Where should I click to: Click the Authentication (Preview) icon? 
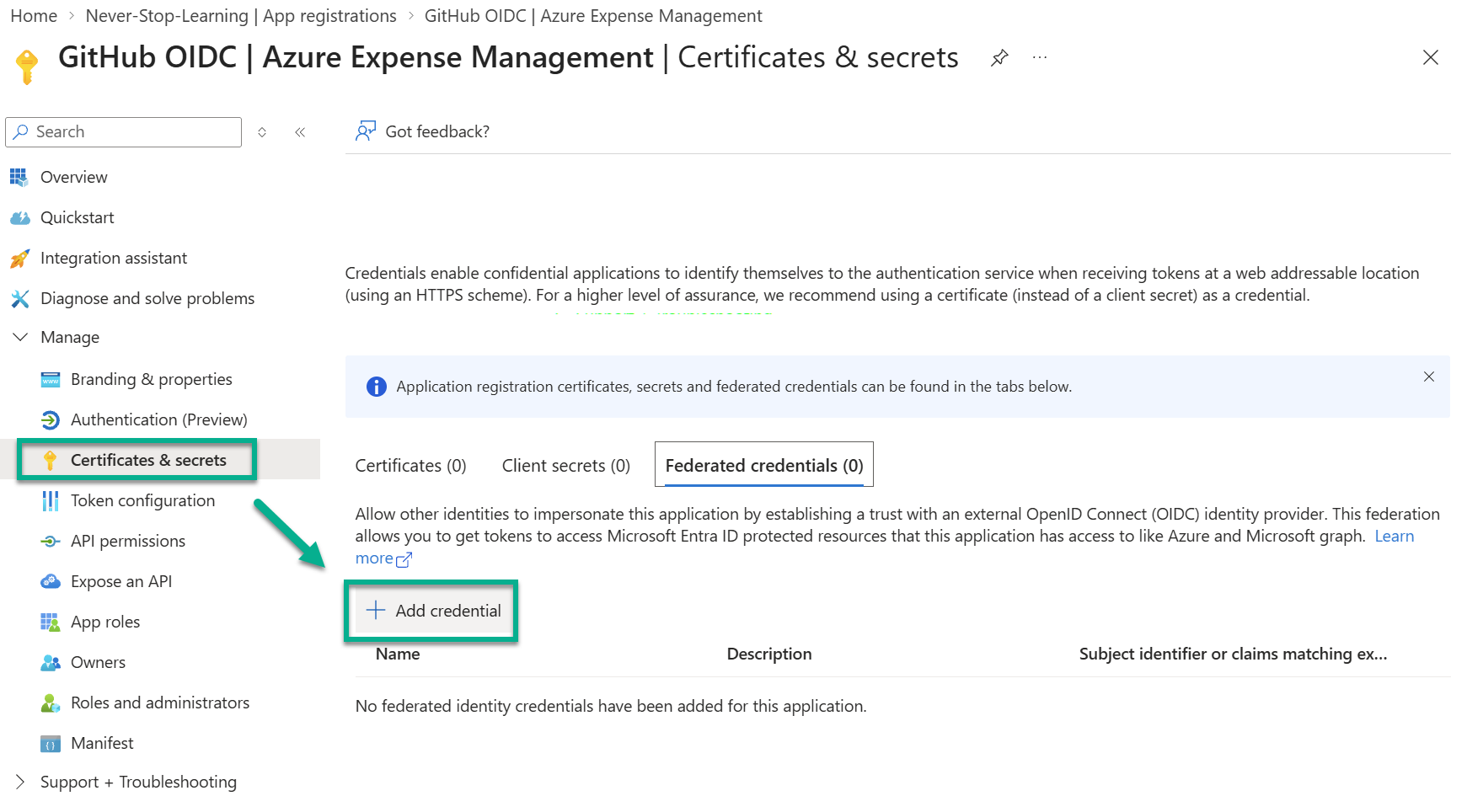coord(51,420)
